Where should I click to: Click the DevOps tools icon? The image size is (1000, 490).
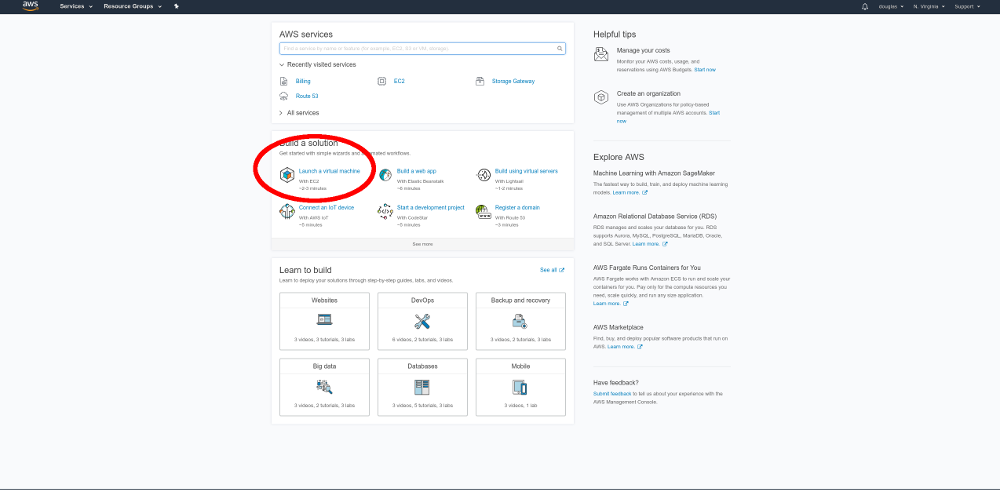point(422,321)
